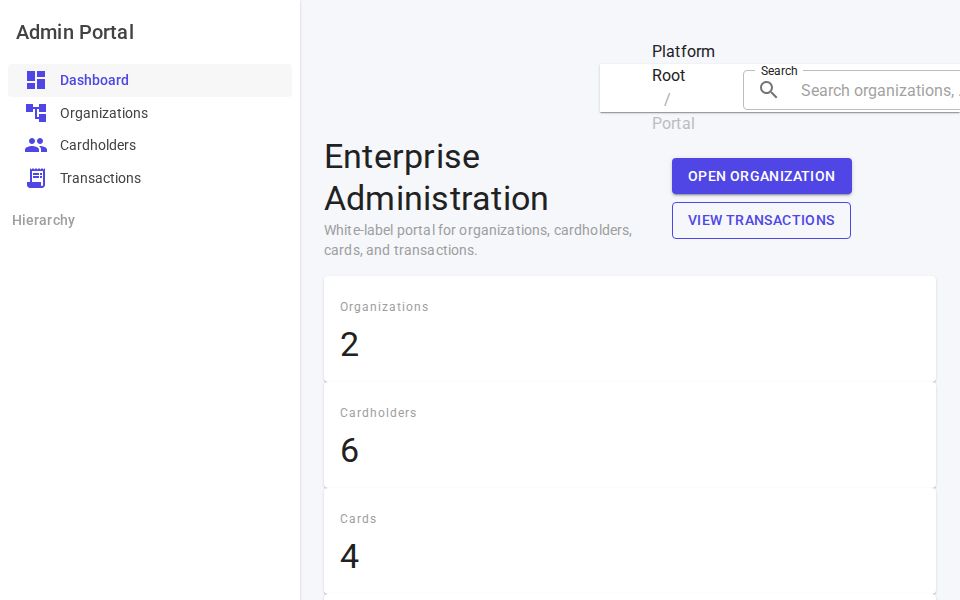
Task: Click the Cardholders people icon
Action: click(x=36, y=145)
